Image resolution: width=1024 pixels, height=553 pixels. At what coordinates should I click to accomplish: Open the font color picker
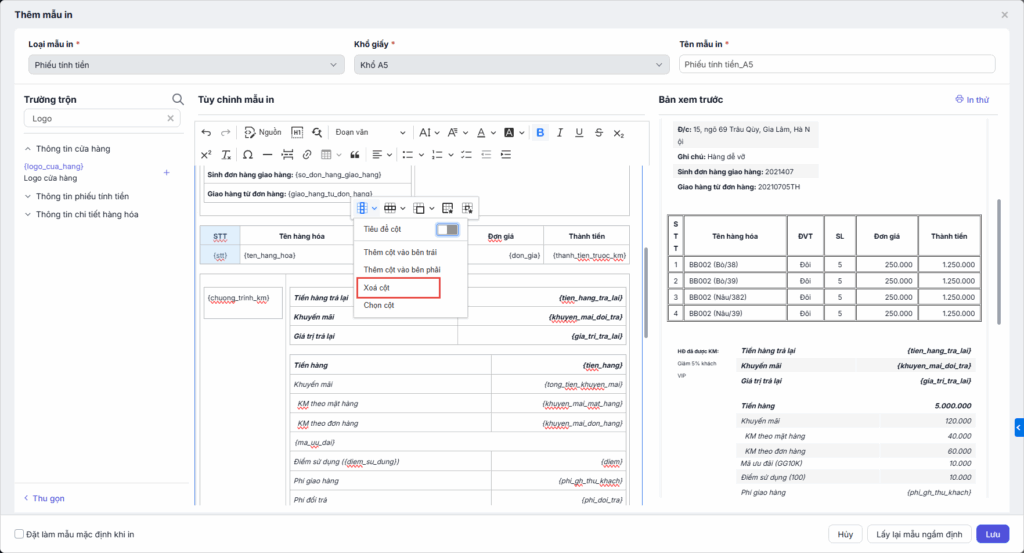point(486,133)
